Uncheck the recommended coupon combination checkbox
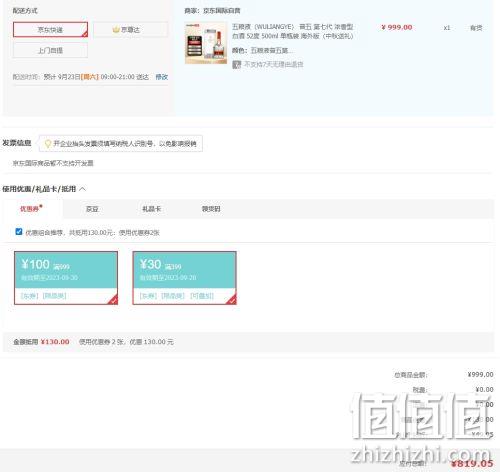This screenshot has width=500, height=472. point(19,232)
